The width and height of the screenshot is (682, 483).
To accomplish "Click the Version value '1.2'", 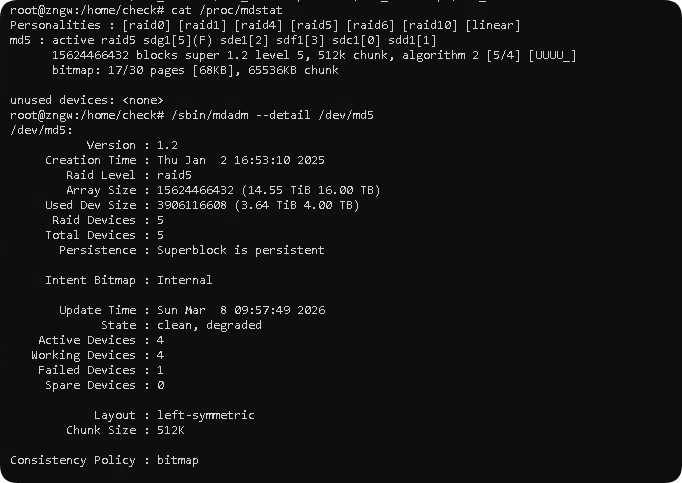I will coord(167,145).
